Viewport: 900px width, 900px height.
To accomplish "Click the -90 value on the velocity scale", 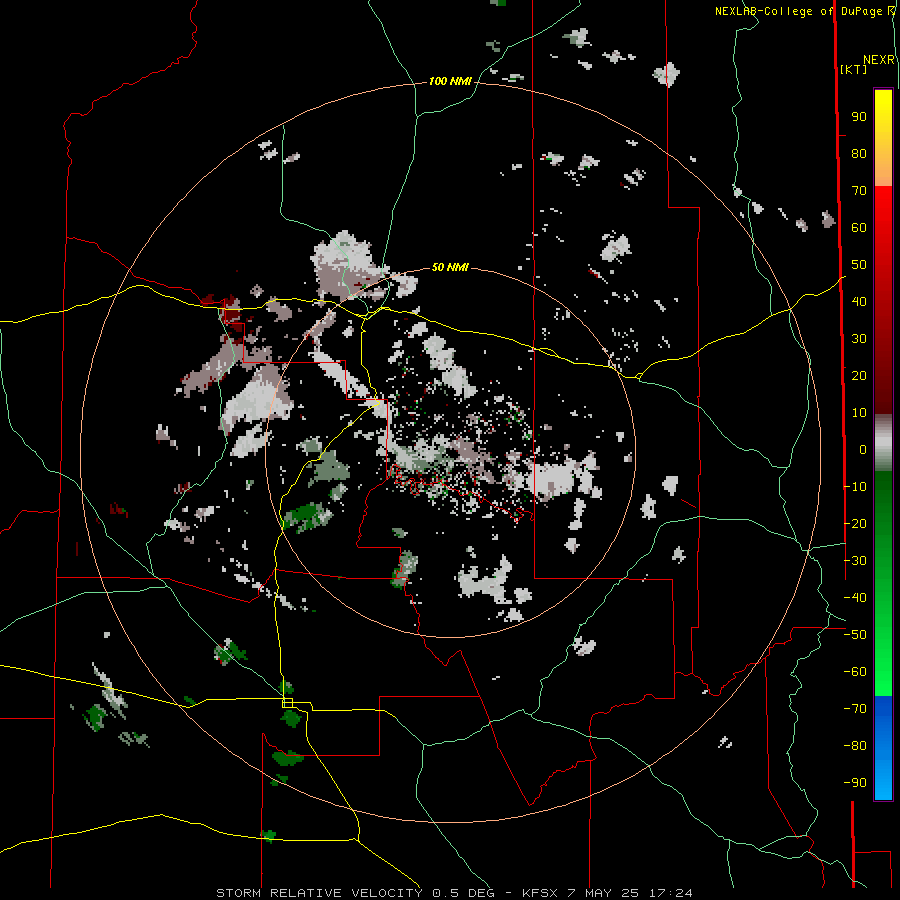I will (855, 783).
